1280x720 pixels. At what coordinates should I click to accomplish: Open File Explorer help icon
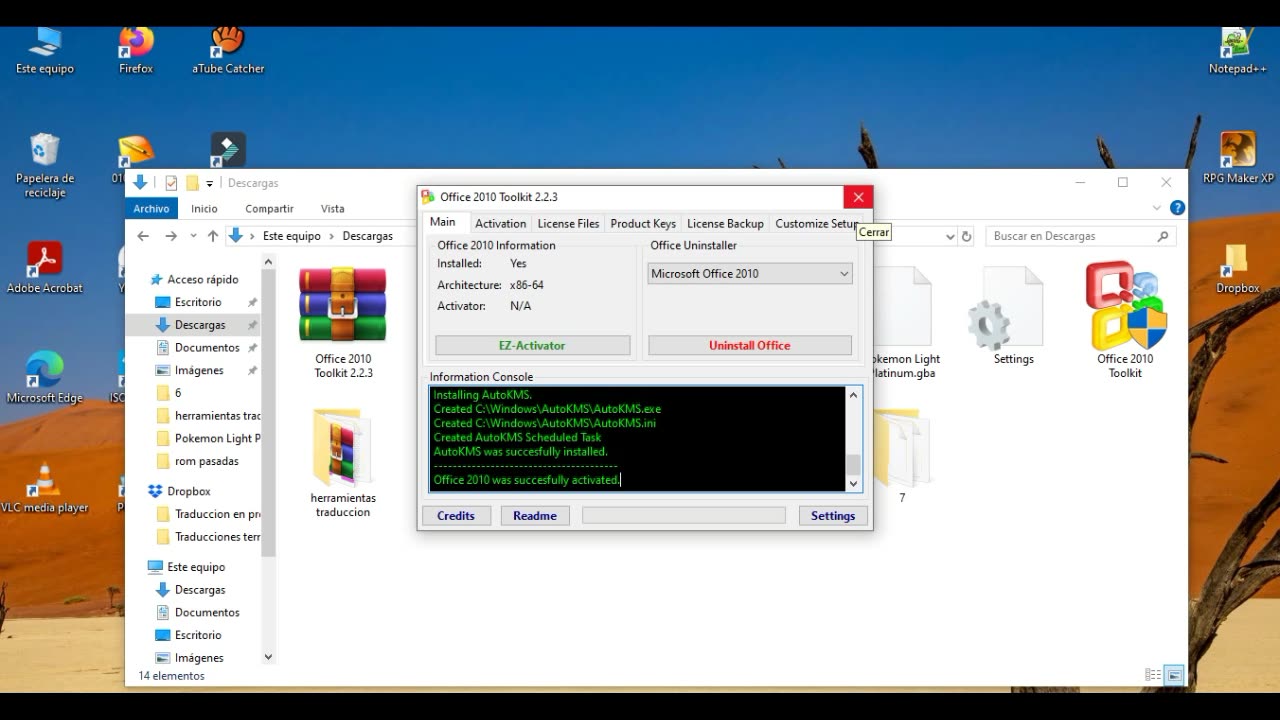pos(1177,208)
